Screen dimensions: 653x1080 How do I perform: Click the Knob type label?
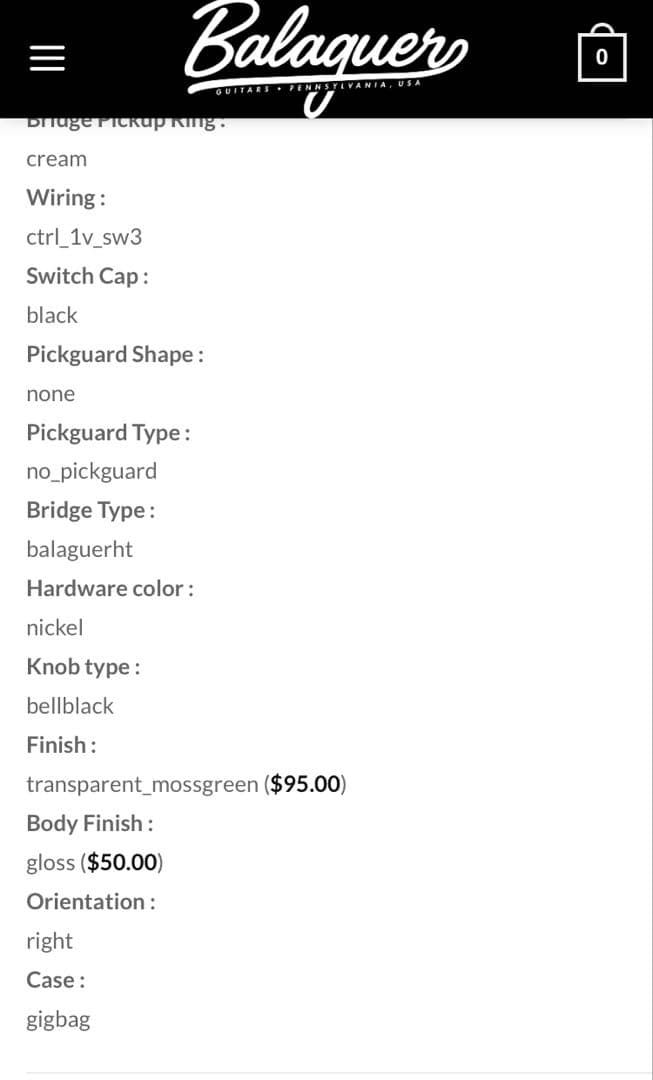coord(83,666)
